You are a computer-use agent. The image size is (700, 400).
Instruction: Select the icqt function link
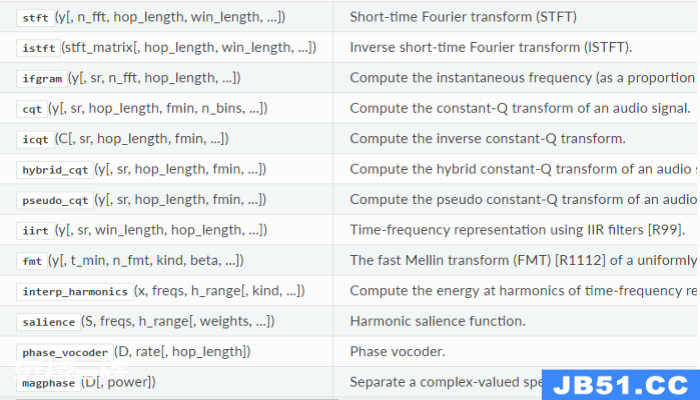coord(35,139)
